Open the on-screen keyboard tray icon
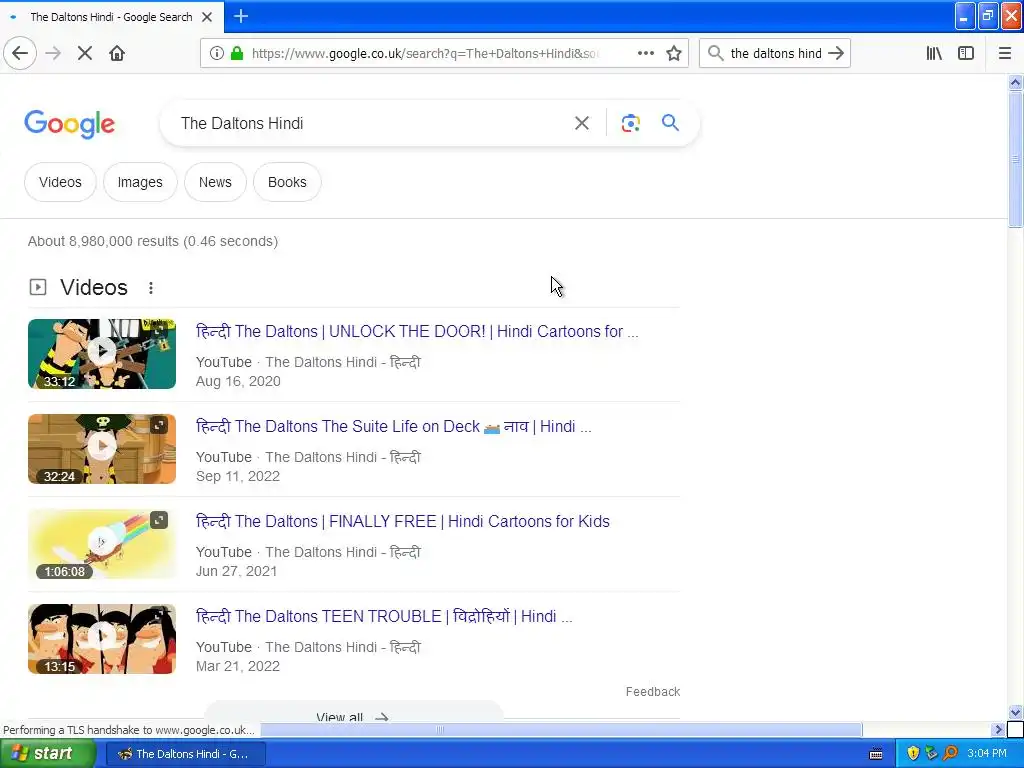This screenshot has width=1024, height=768. 876,754
